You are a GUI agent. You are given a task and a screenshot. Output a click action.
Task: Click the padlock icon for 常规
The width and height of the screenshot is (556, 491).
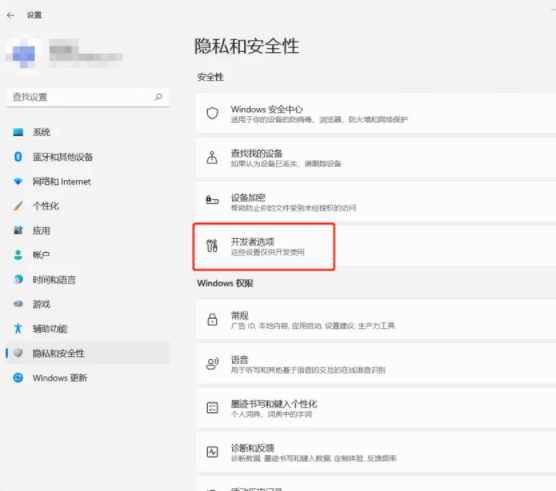click(212, 319)
